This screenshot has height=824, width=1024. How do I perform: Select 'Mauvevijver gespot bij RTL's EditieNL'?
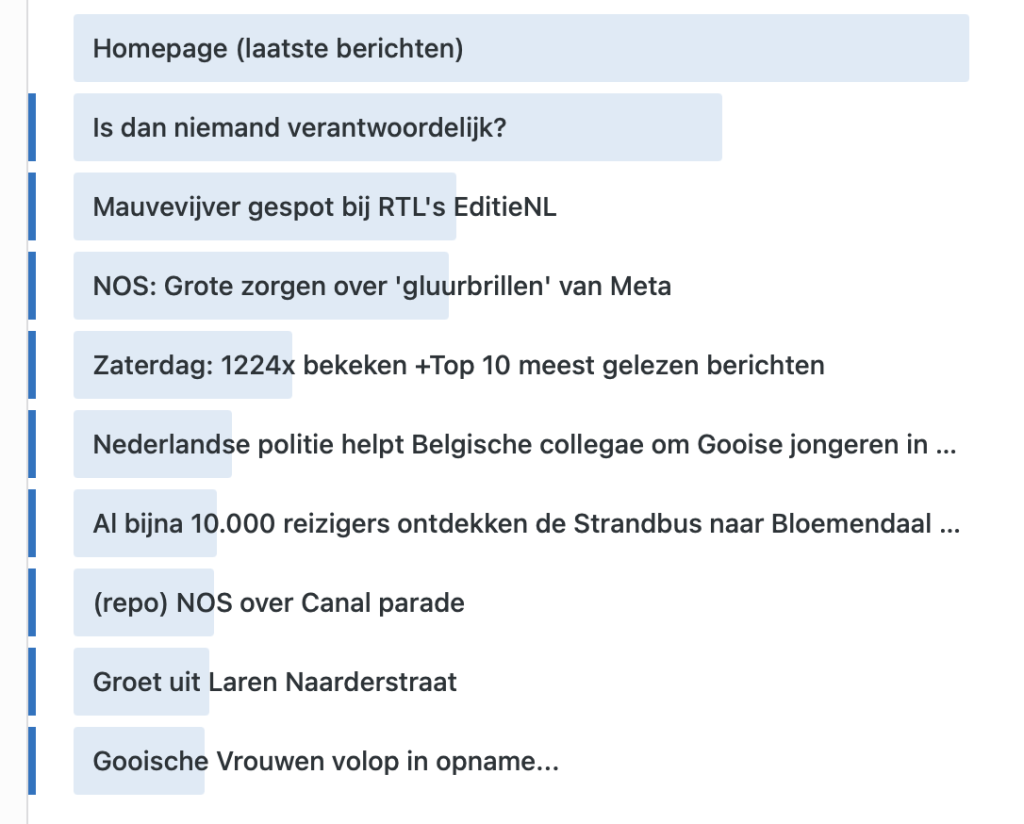[x=325, y=207]
